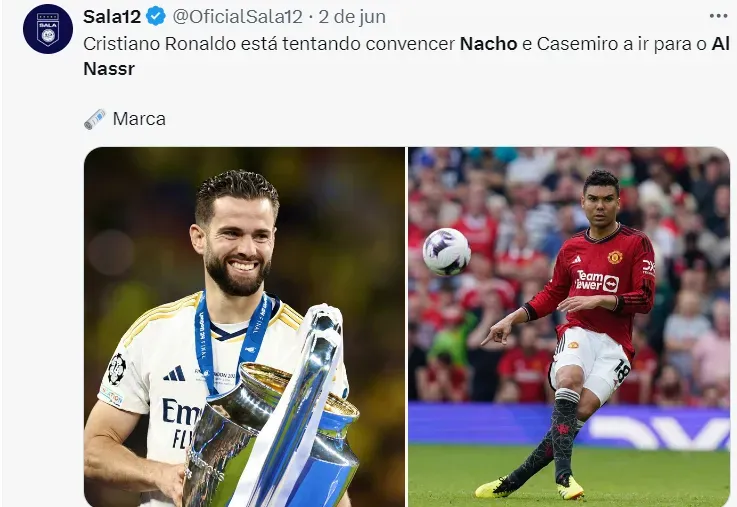This screenshot has height=507, width=737.
Task: Open the Sala12 profile avatar
Action: click(48, 29)
